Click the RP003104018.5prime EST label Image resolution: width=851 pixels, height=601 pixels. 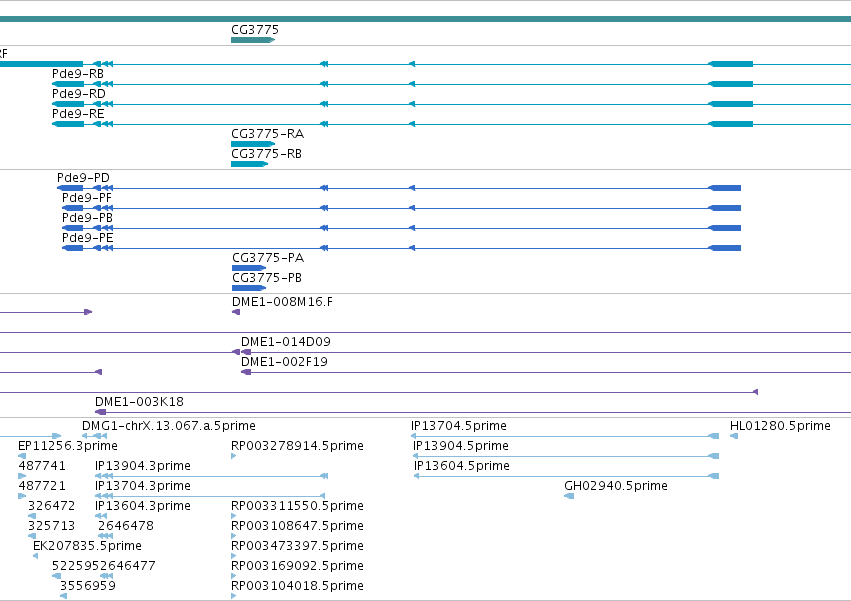coord(297,586)
